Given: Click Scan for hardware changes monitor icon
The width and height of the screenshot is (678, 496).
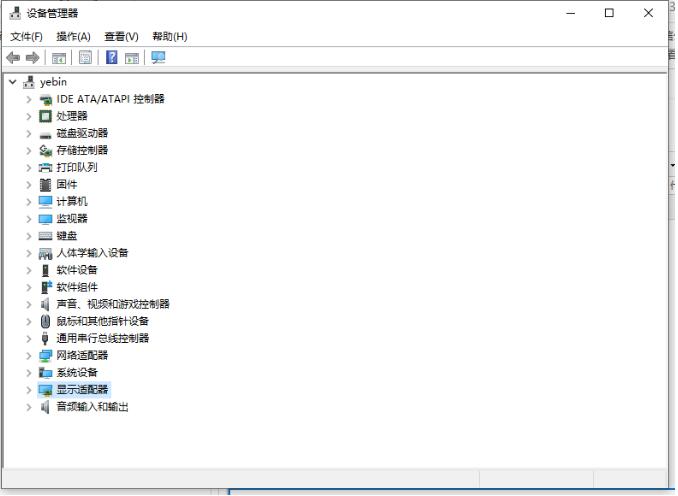Looking at the screenshot, I should point(158,58).
